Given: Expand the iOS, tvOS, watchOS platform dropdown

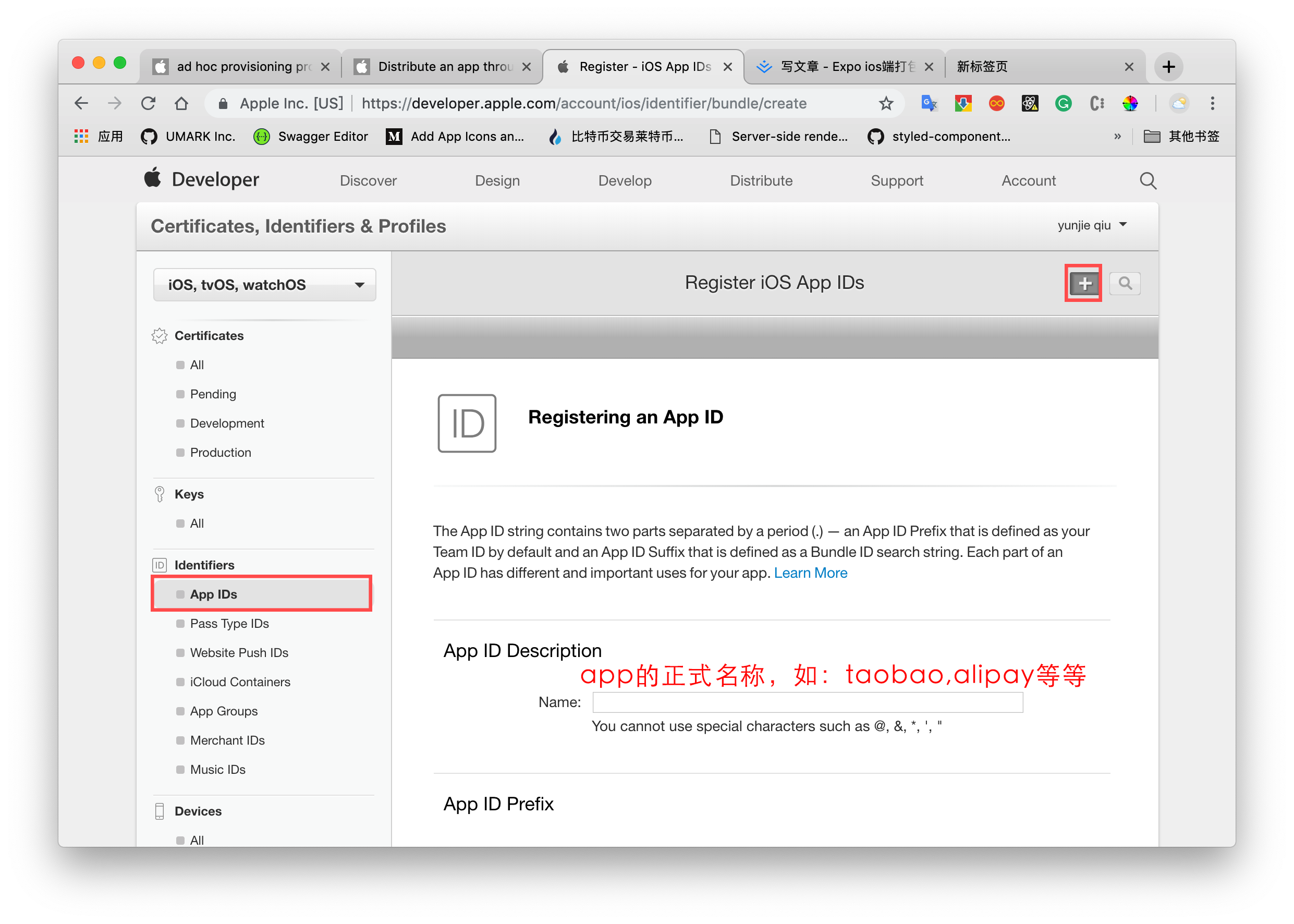Looking at the screenshot, I should point(264,285).
